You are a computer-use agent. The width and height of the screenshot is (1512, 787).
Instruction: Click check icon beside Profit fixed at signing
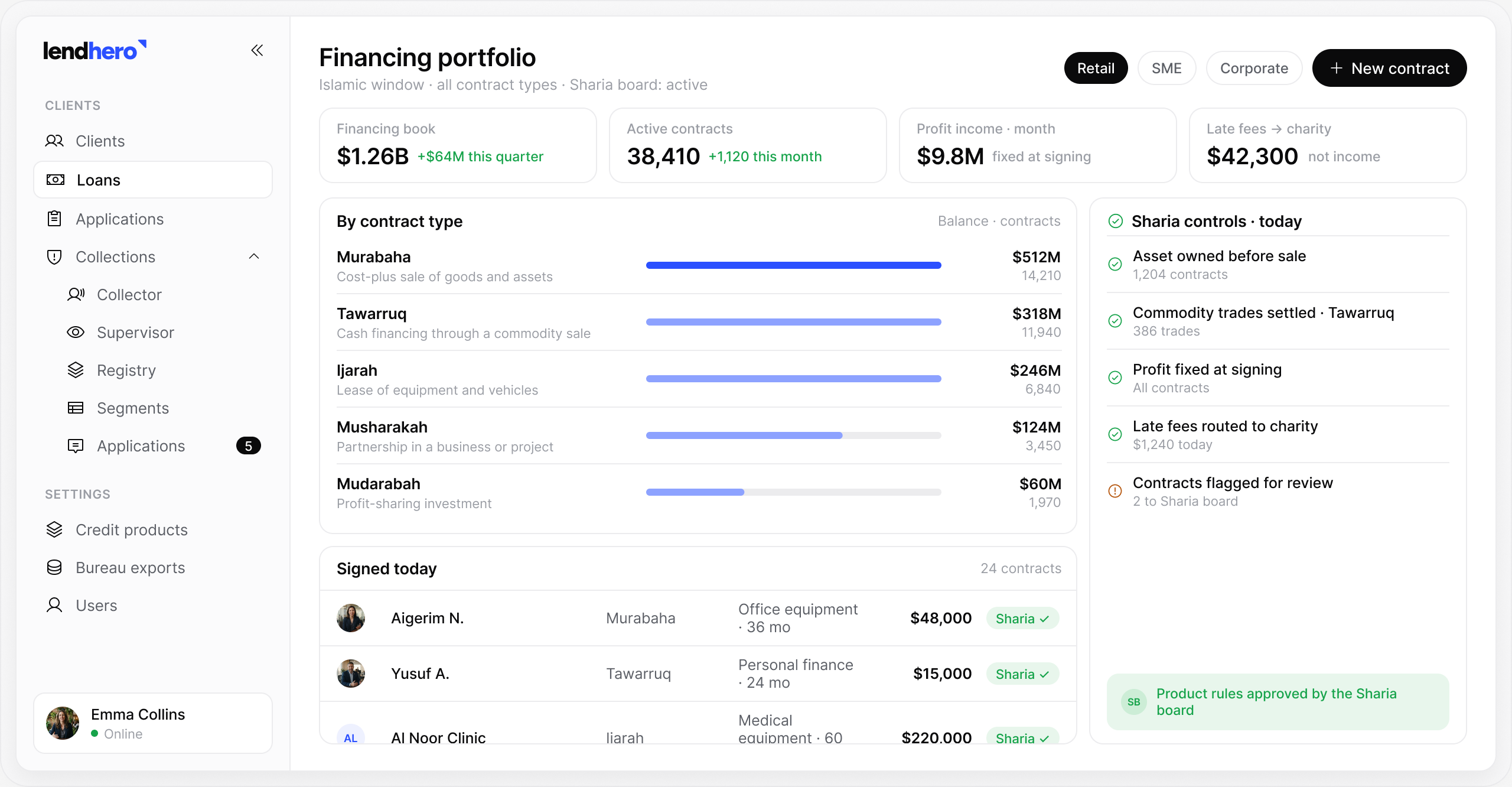pos(1115,378)
